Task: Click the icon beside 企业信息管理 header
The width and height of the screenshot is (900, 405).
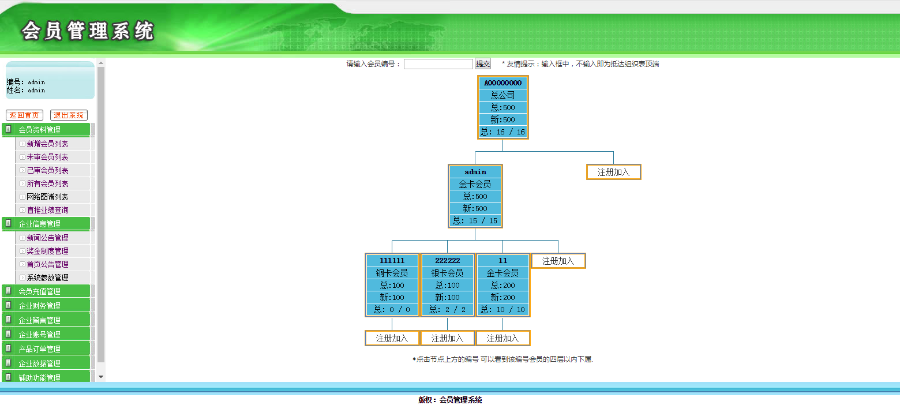Action: click(x=8, y=223)
